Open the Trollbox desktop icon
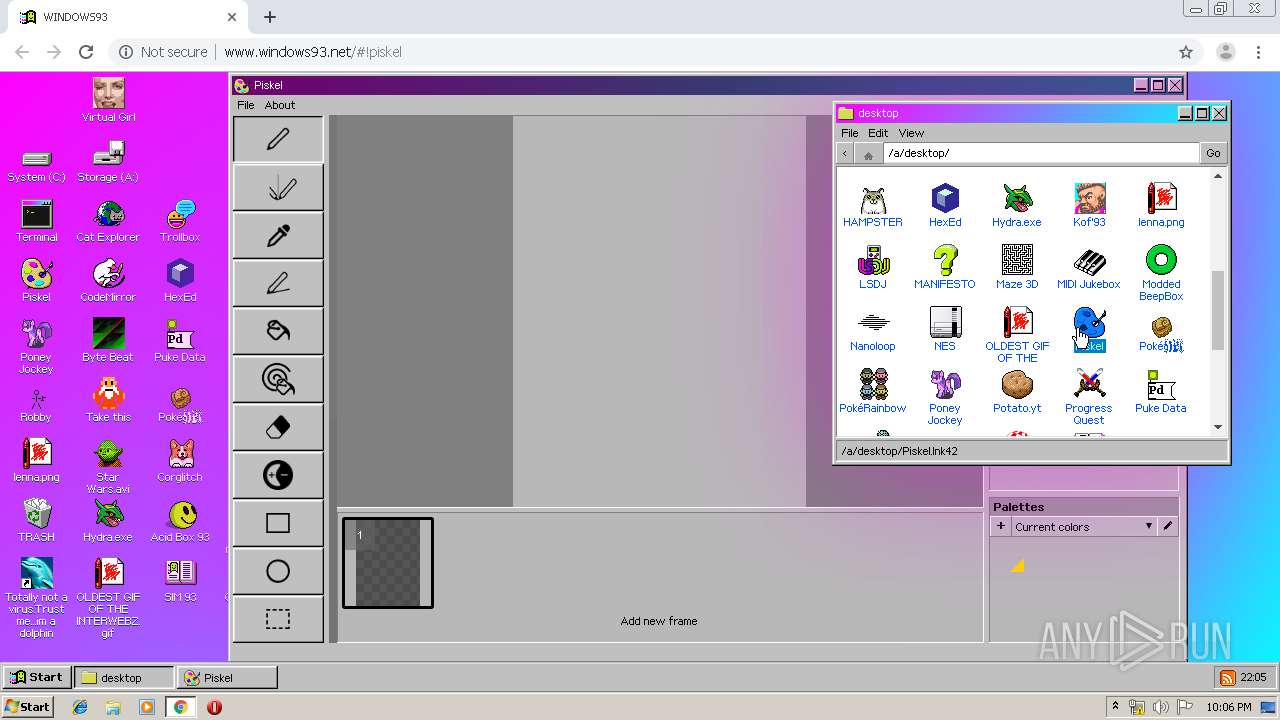The image size is (1280, 720). 180,221
